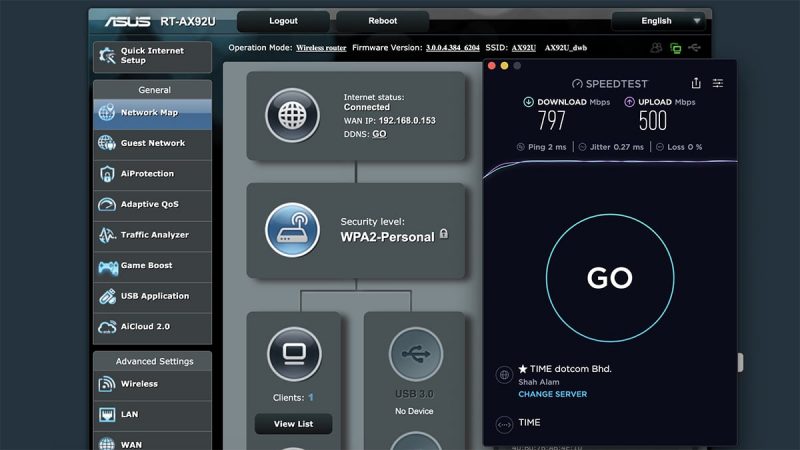Open the Guest Network page

(x=153, y=143)
